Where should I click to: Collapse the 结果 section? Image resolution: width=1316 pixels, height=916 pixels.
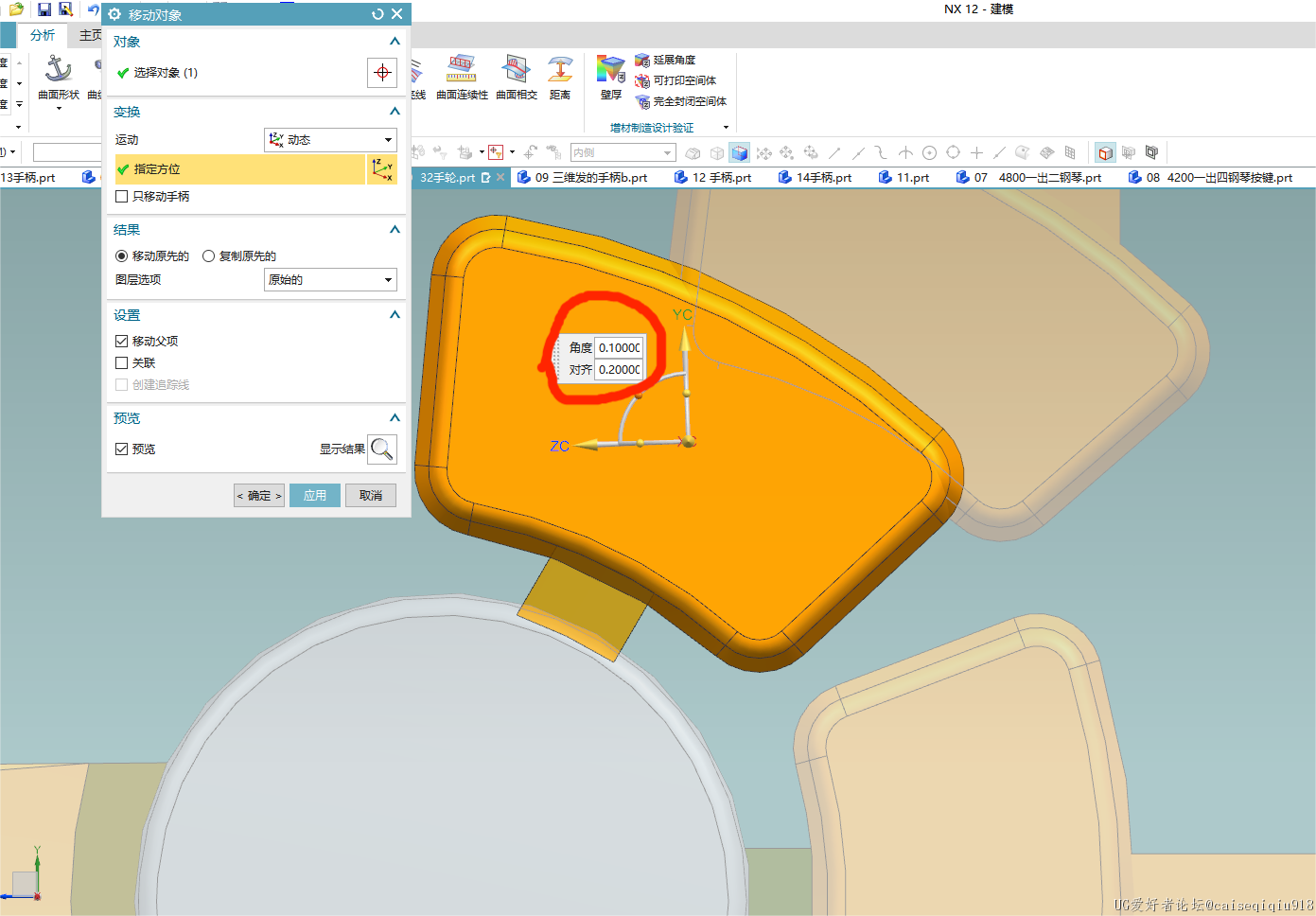click(x=395, y=230)
